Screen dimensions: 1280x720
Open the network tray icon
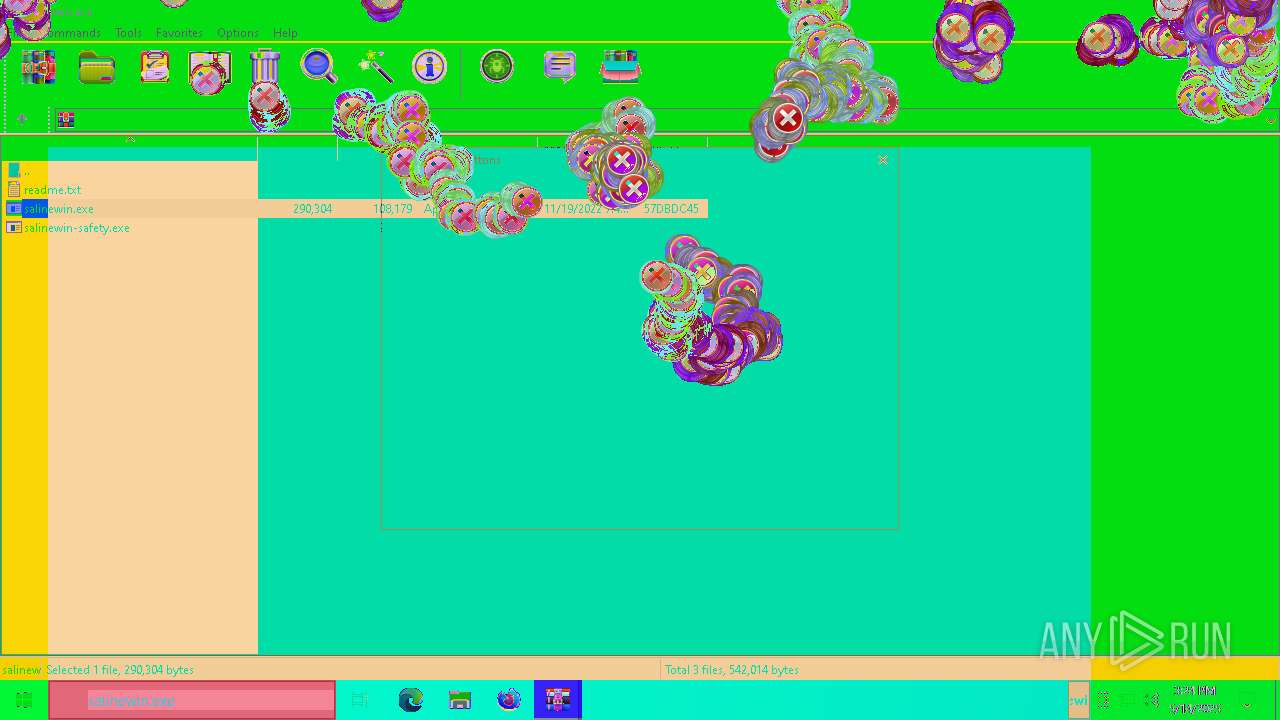pyautogui.click(x=1128, y=700)
